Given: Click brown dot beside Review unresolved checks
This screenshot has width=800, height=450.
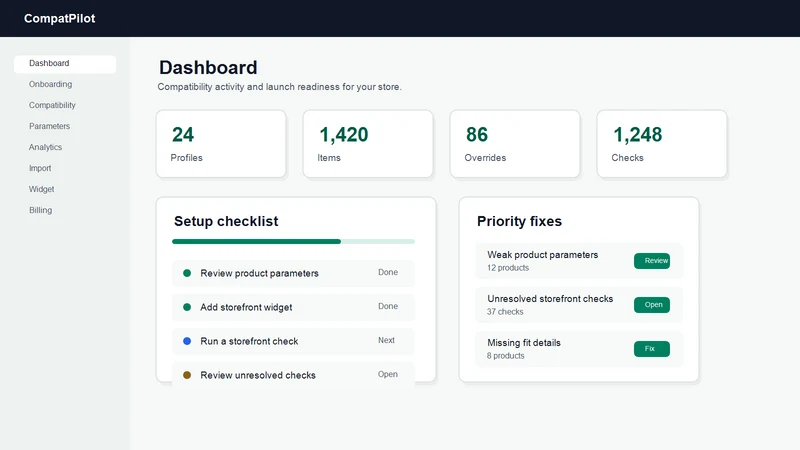Looking at the screenshot, I should tap(187, 375).
